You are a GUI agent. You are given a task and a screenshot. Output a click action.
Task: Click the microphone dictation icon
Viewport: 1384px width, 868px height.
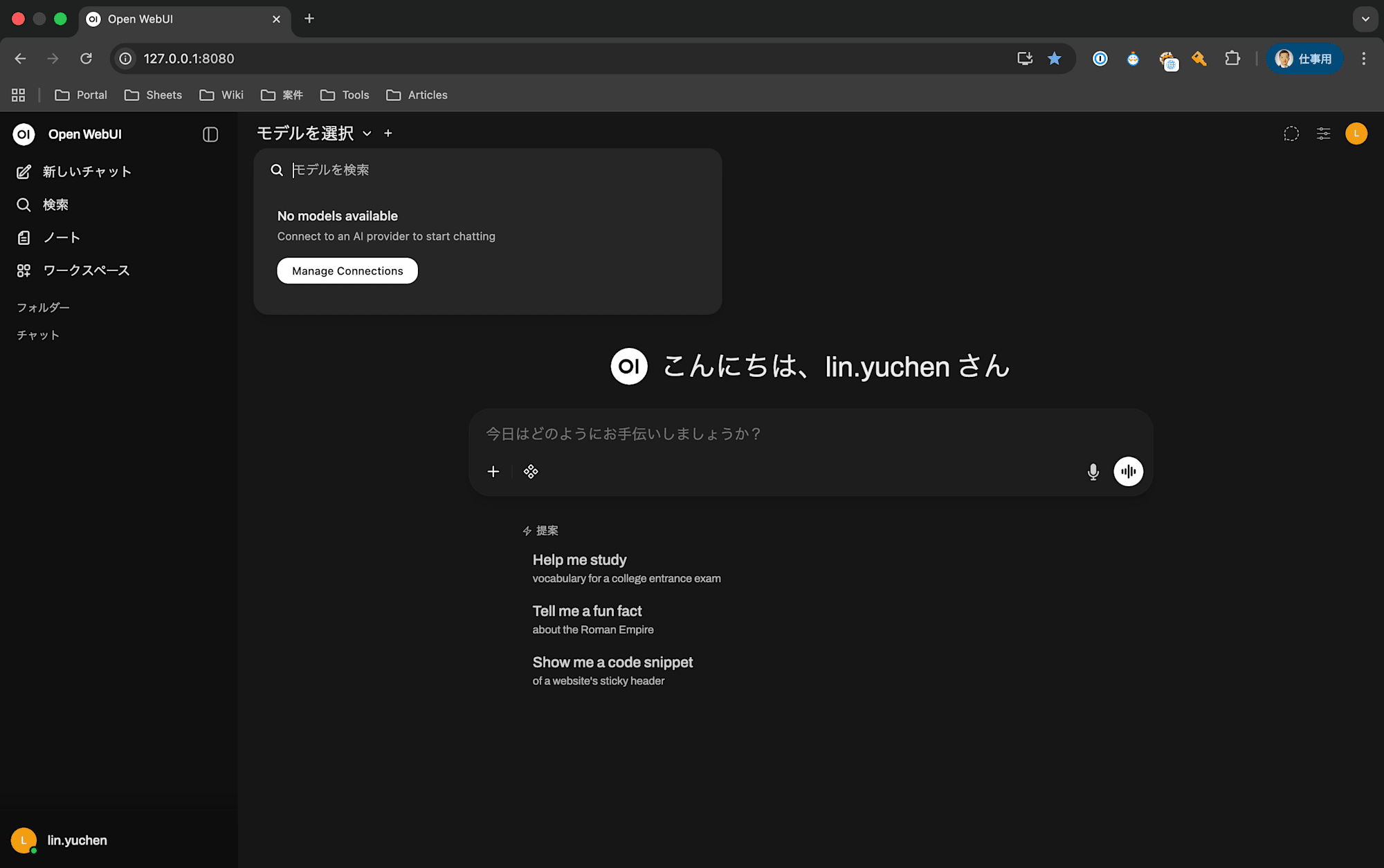click(x=1093, y=472)
